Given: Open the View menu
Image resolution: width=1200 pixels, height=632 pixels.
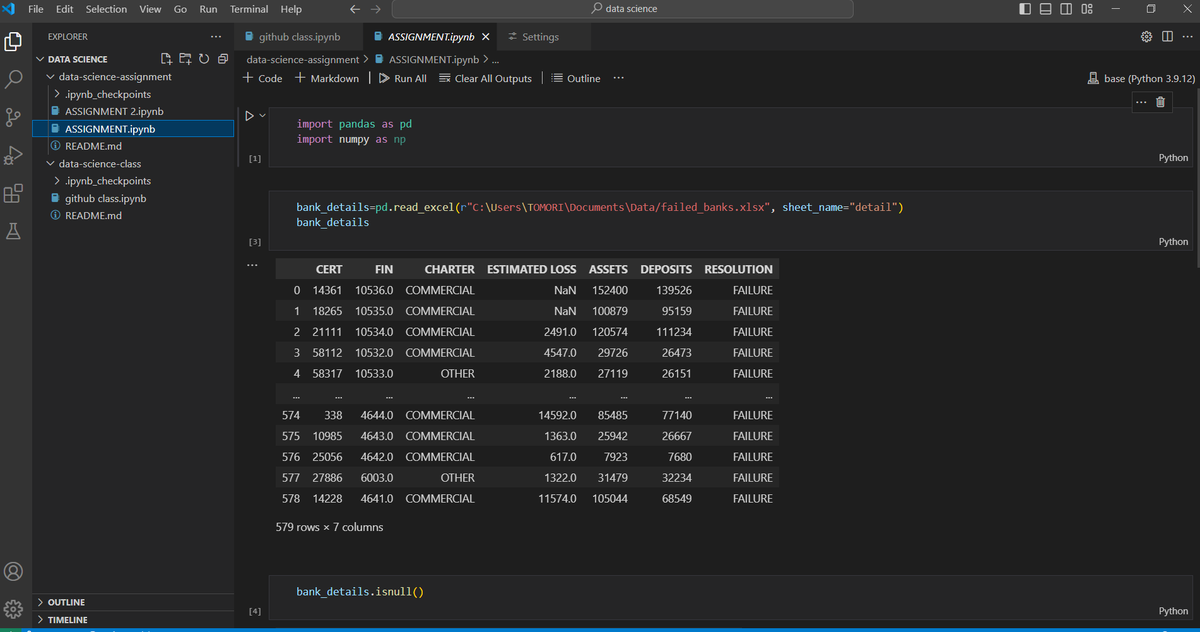Looking at the screenshot, I should click(151, 9).
